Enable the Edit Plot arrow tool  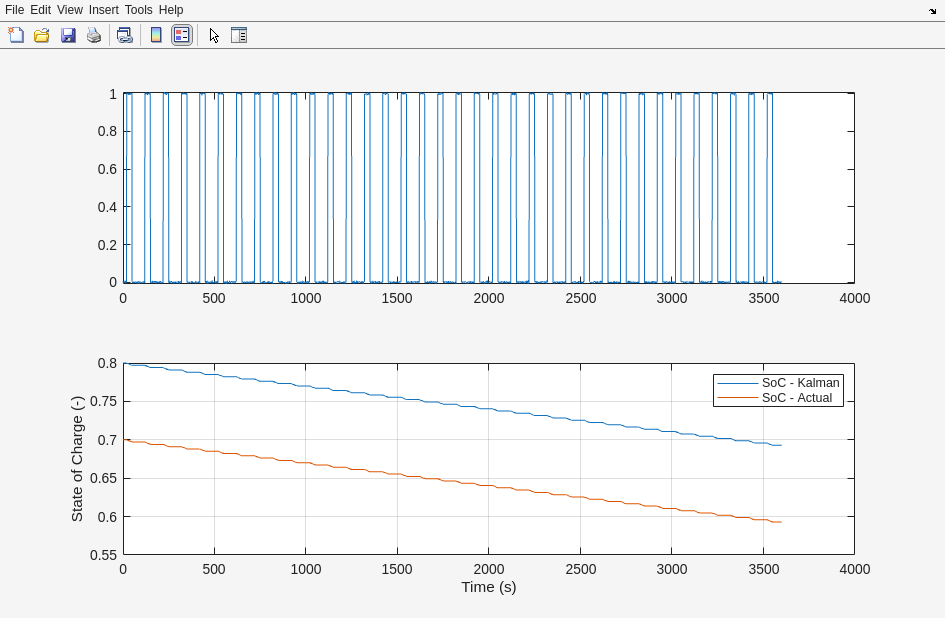(x=214, y=35)
